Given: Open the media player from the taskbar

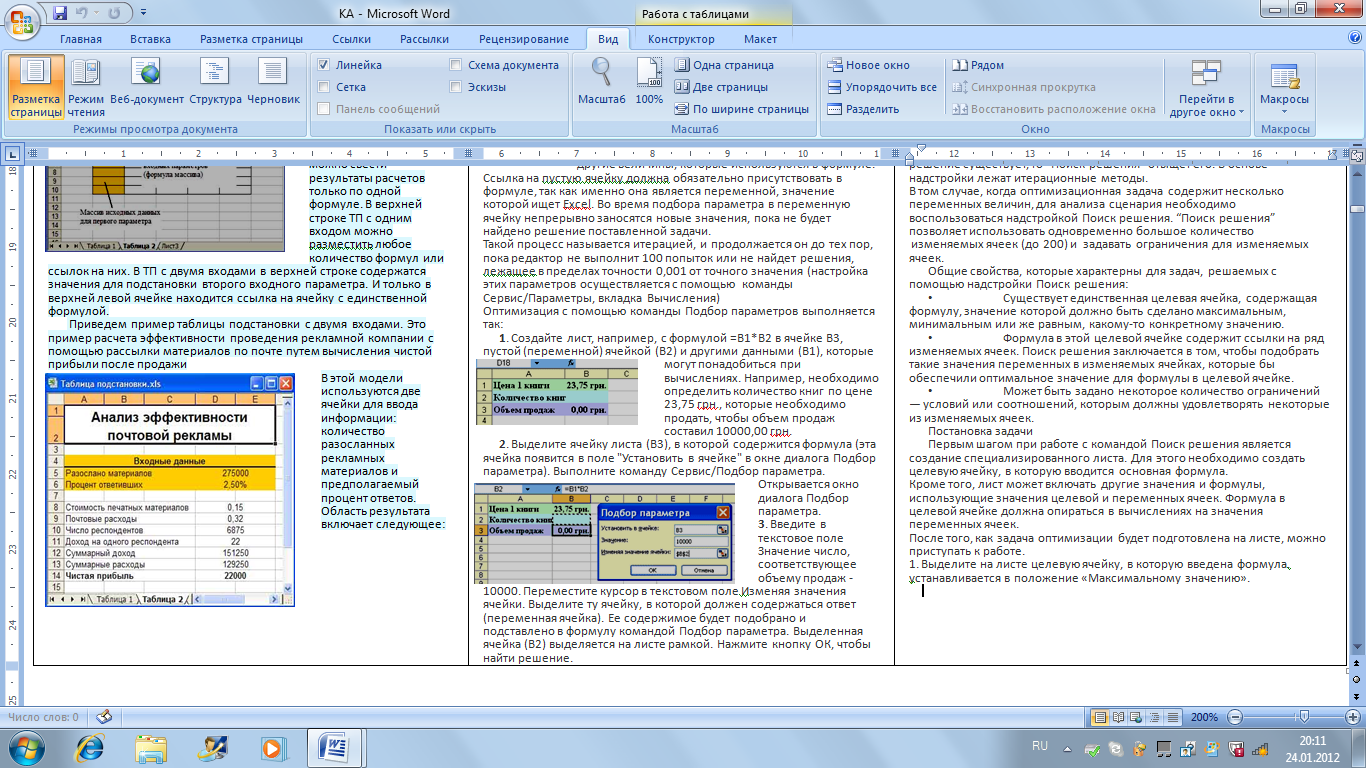Looking at the screenshot, I should (x=271, y=747).
